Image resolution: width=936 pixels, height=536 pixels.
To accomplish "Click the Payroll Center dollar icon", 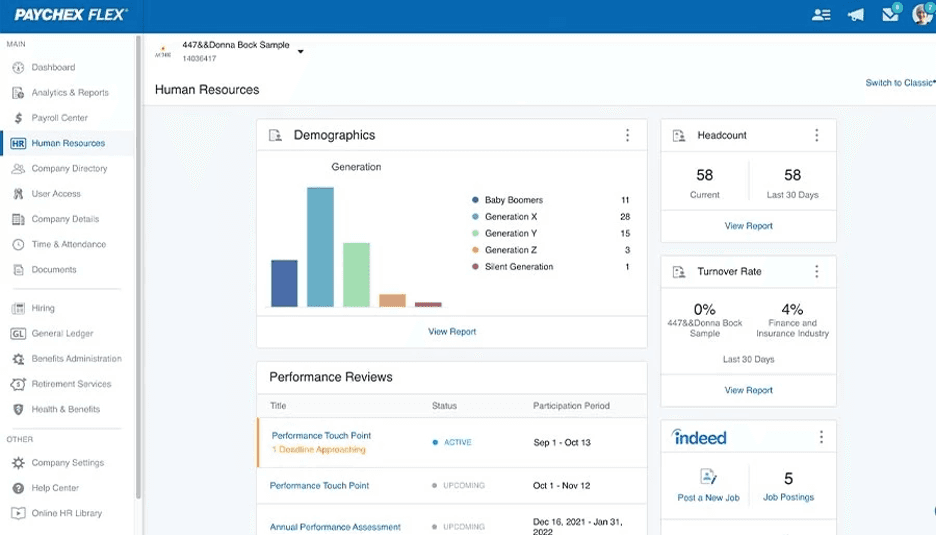I will (x=18, y=118).
